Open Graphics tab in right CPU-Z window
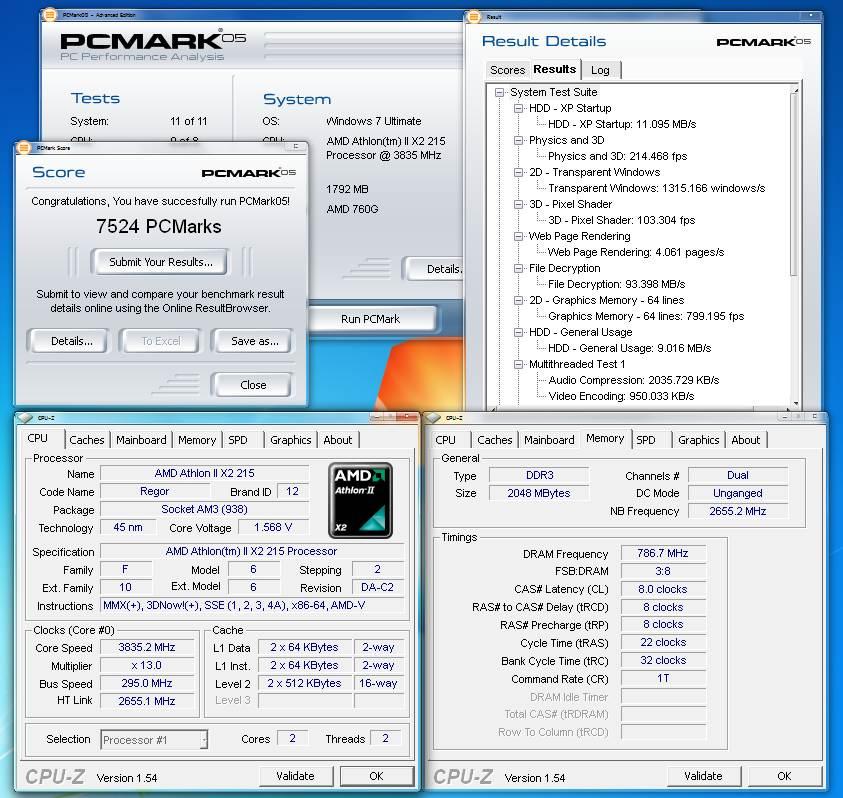 tap(698, 440)
